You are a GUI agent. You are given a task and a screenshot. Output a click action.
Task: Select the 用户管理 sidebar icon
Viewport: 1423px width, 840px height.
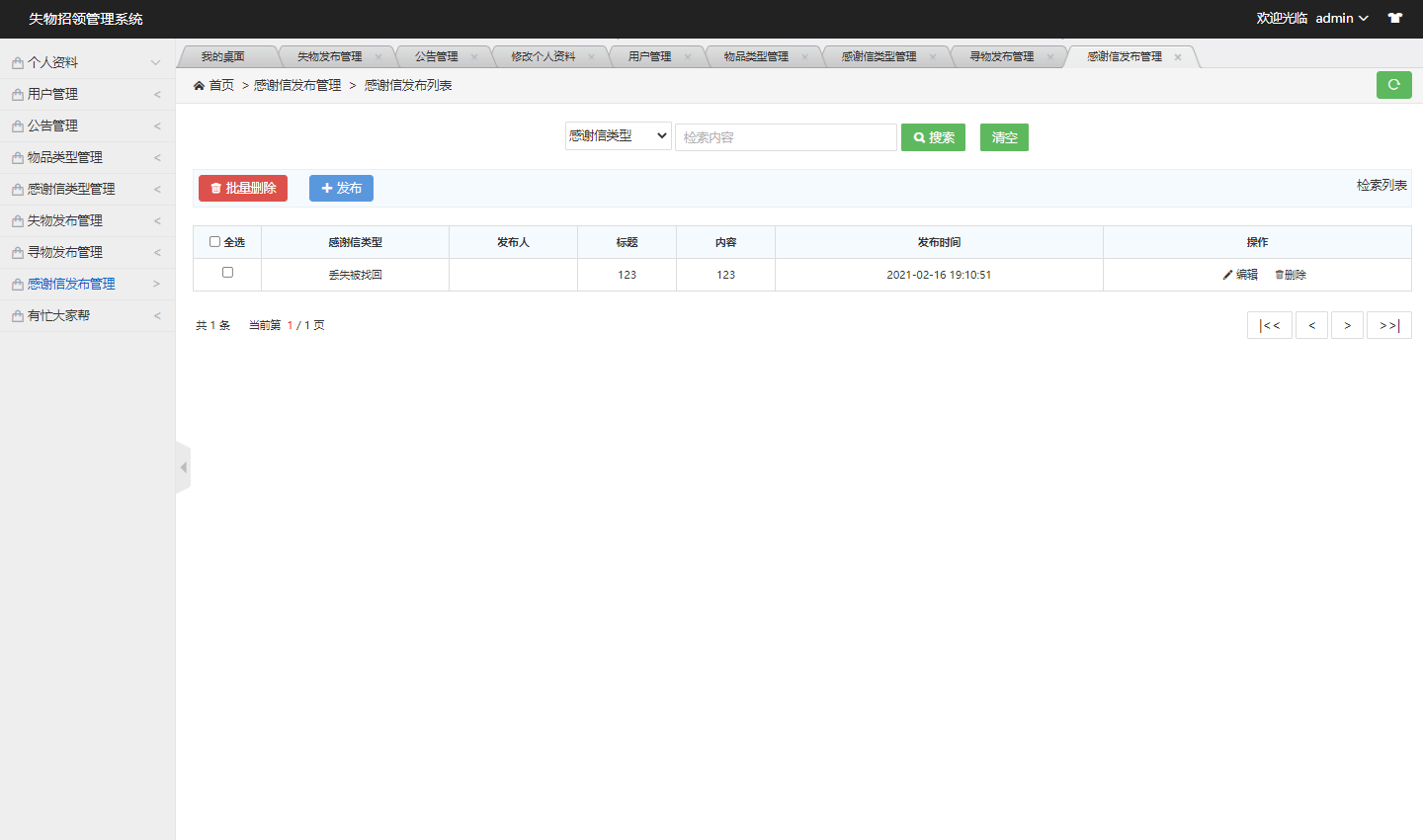coord(18,93)
